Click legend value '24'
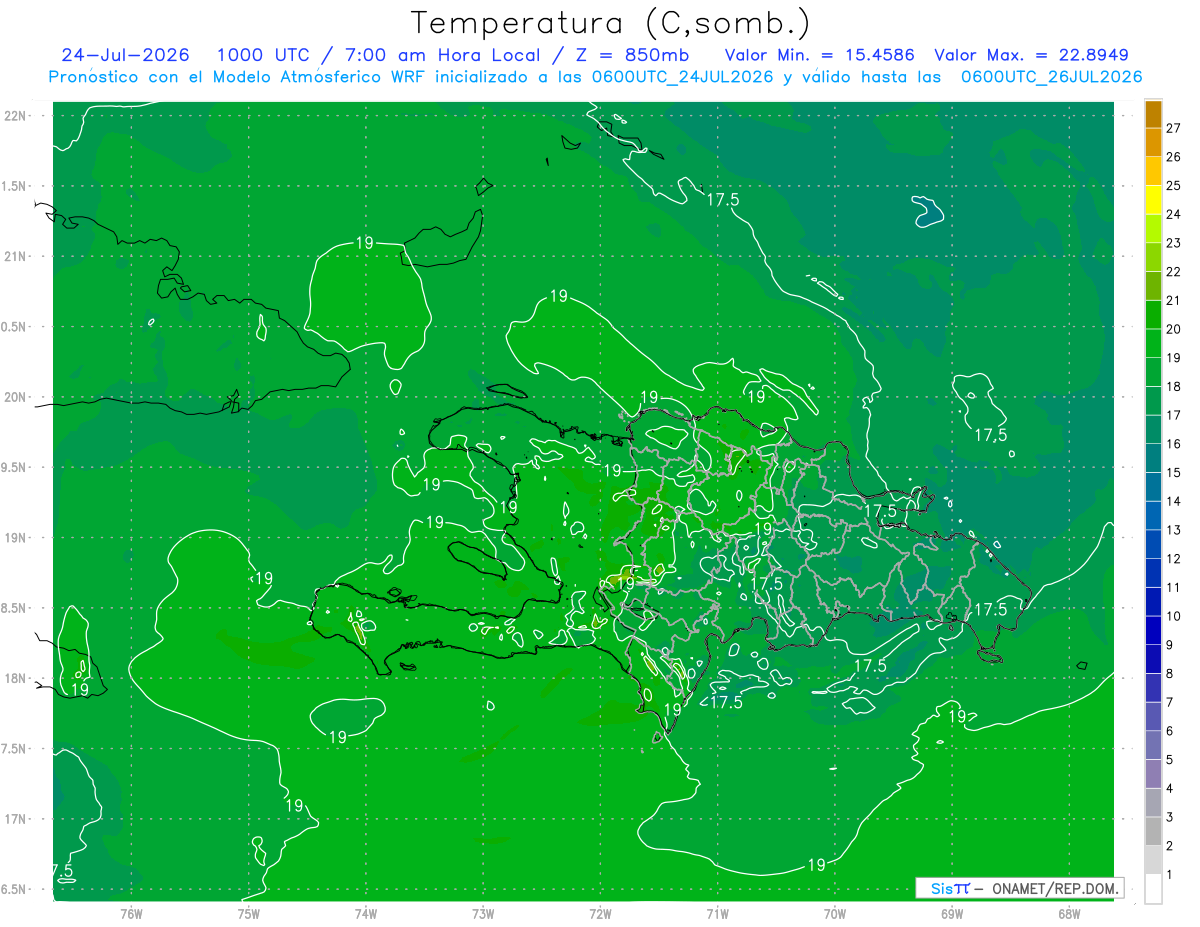 pos(1173,214)
